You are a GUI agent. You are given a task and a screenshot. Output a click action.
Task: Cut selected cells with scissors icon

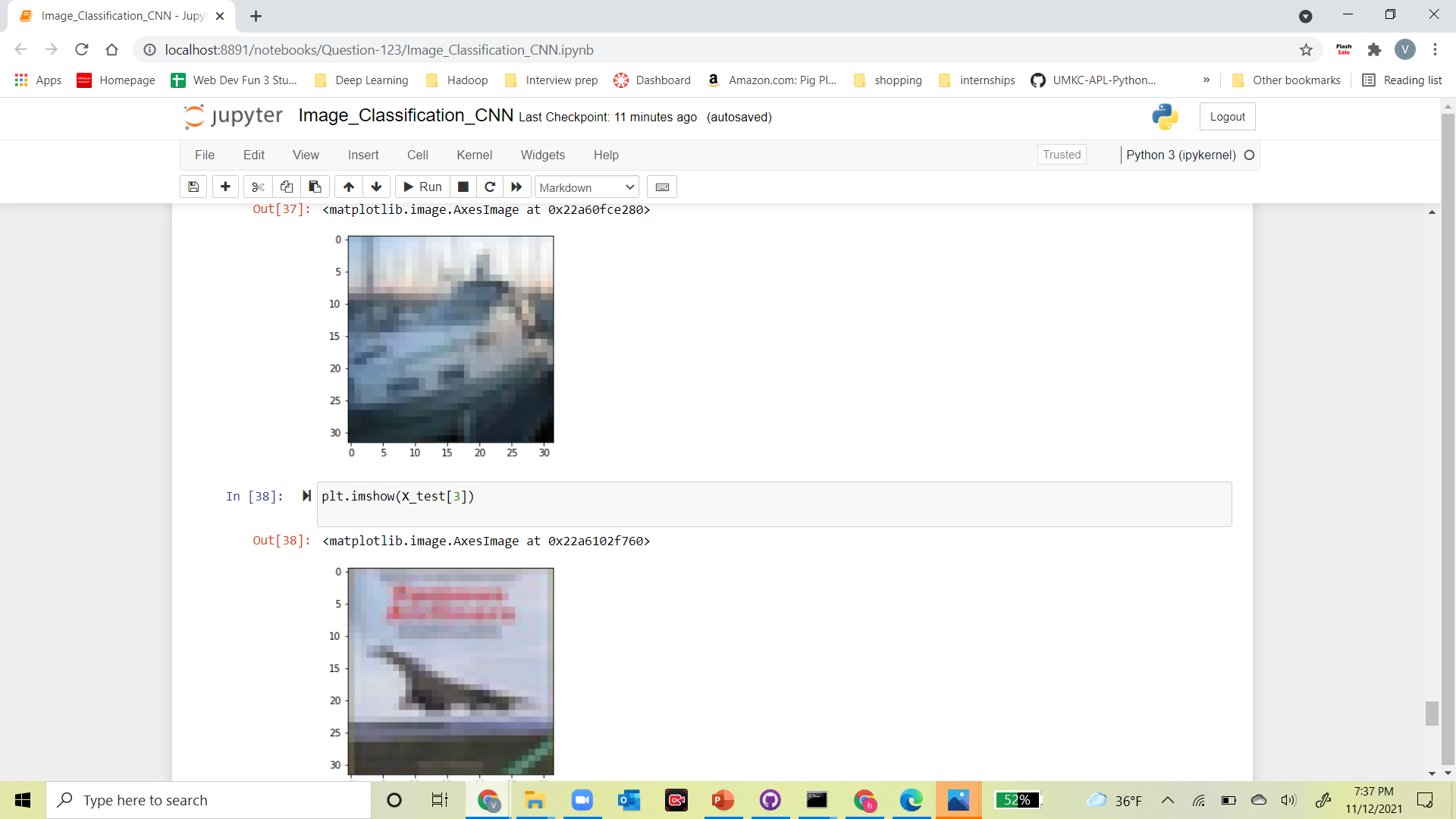pyautogui.click(x=258, y=187)
